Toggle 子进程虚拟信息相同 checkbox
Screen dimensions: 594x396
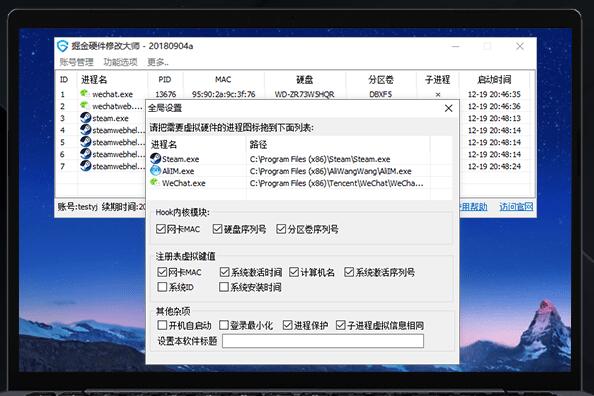click(341, 325)
